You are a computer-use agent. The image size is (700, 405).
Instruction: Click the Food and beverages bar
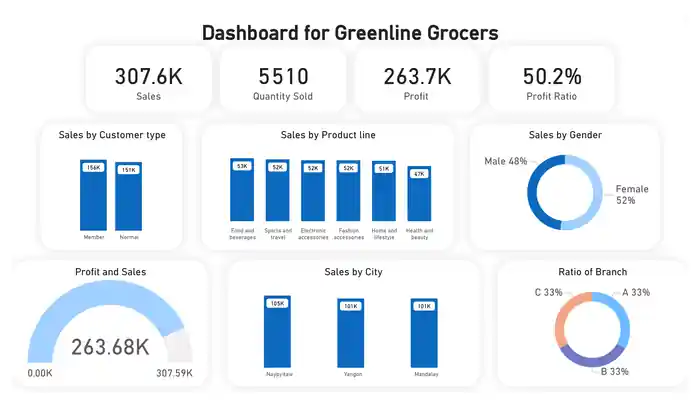(242, 190)
